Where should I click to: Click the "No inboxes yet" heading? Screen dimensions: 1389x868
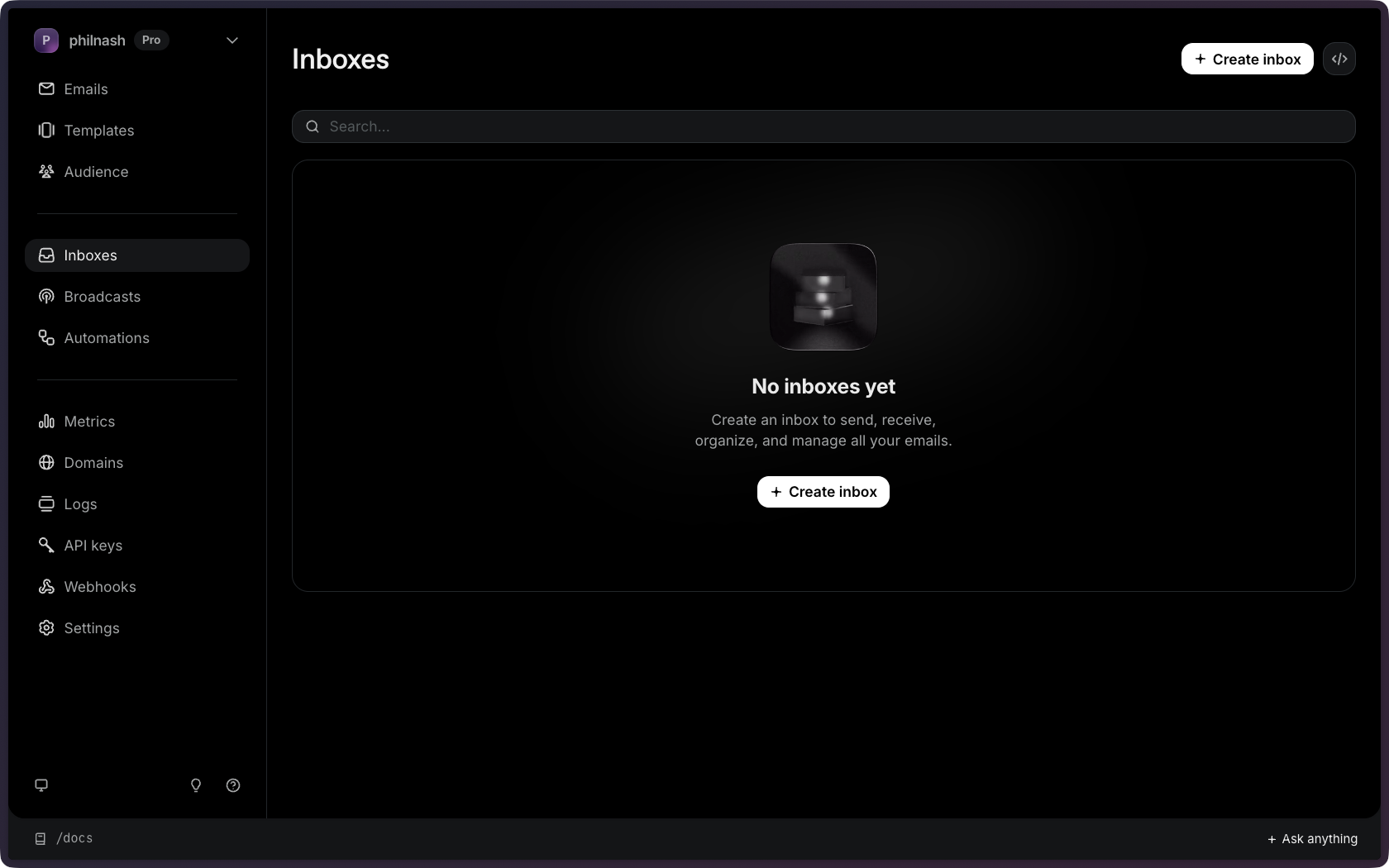click(x=823, y=386)
